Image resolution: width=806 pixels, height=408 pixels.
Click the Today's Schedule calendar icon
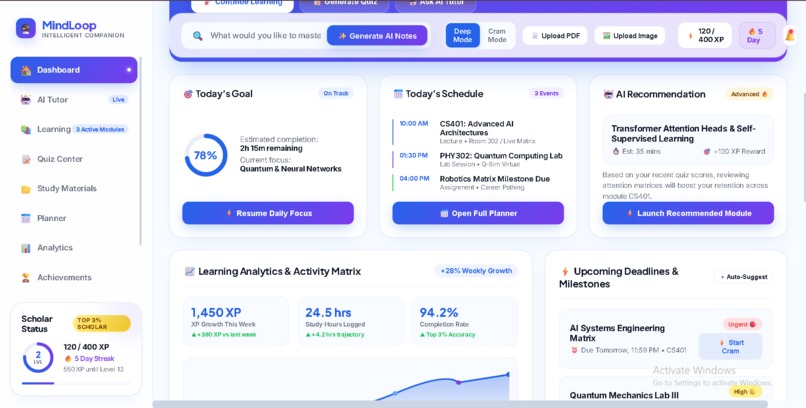[x=398, y=94]
